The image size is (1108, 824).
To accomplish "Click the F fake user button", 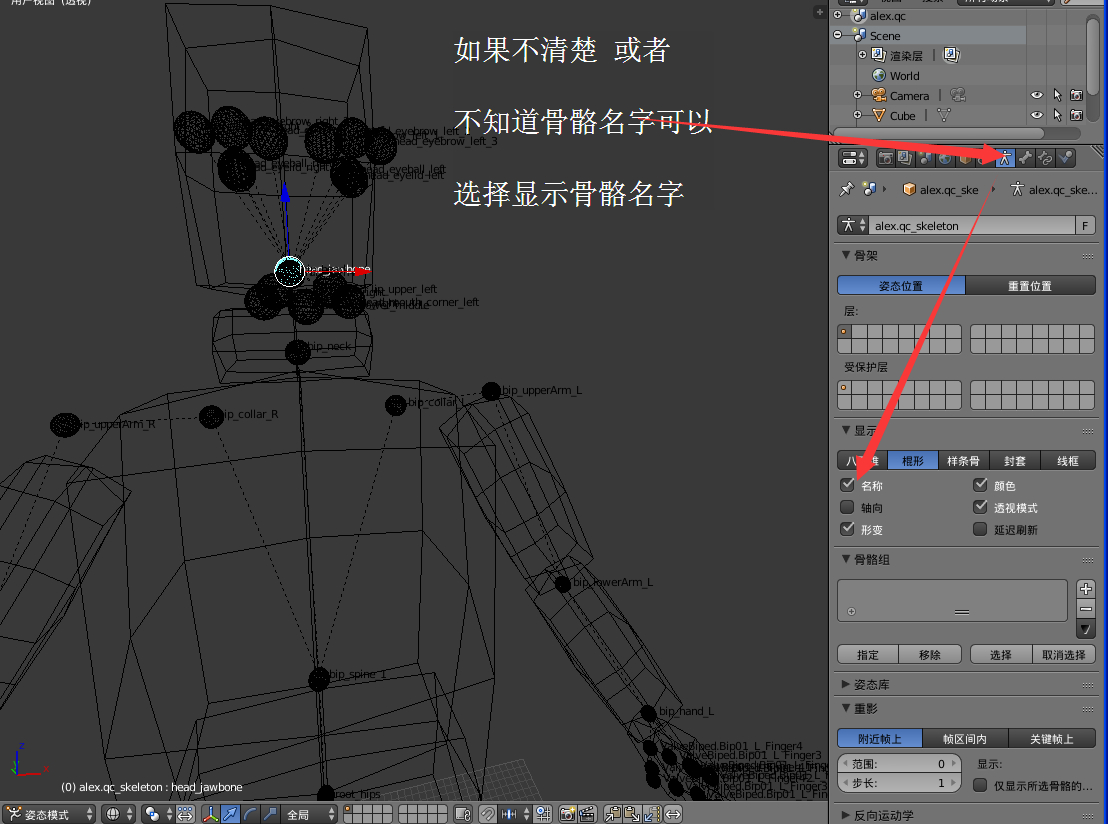I will point(1085,225).
